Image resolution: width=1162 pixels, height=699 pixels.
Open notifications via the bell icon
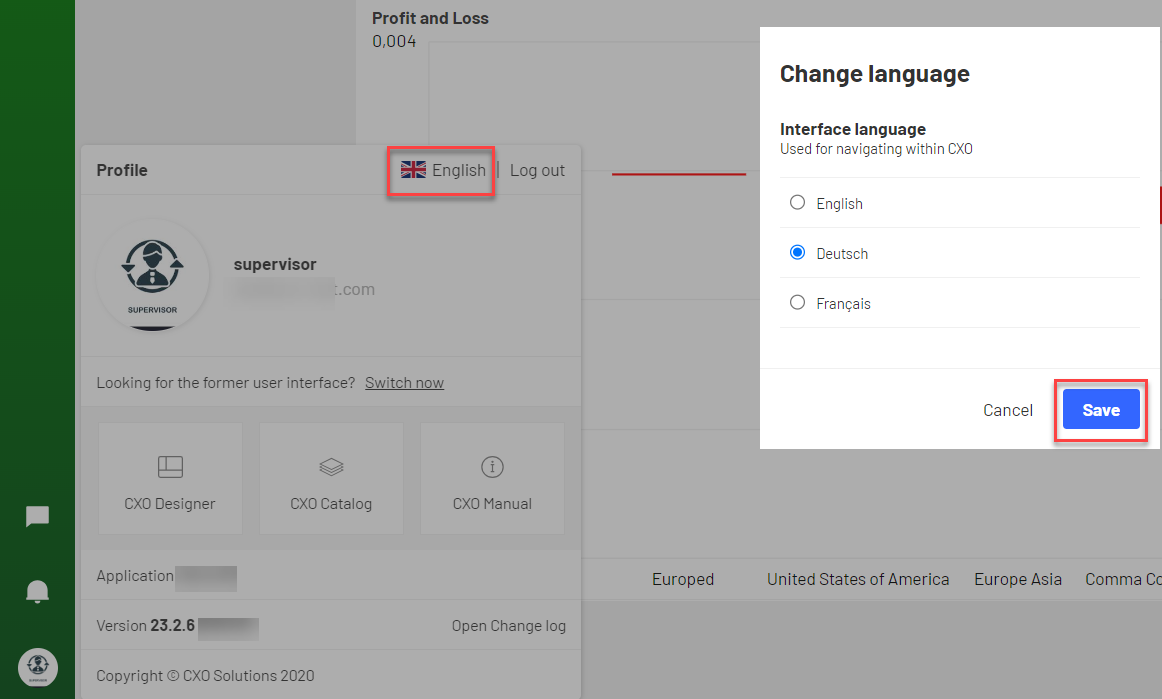(x=37, y=591)
